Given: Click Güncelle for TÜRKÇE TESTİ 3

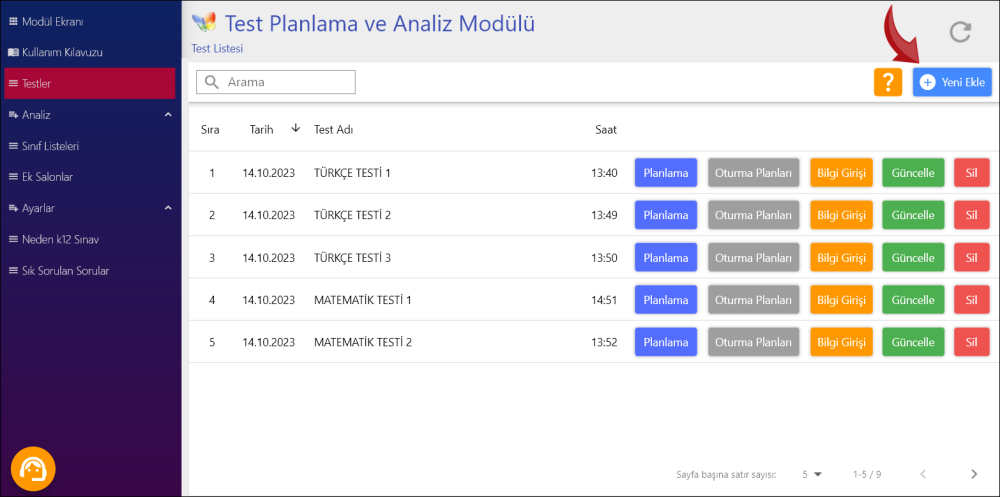Looking at the screenshot, I should 912,258.
